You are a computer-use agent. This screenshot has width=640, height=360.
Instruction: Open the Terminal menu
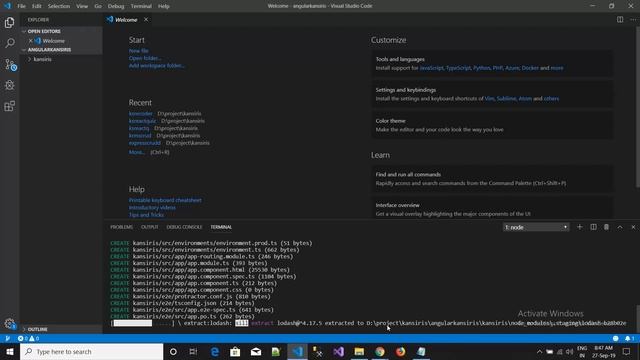click(x=141, y=6)
